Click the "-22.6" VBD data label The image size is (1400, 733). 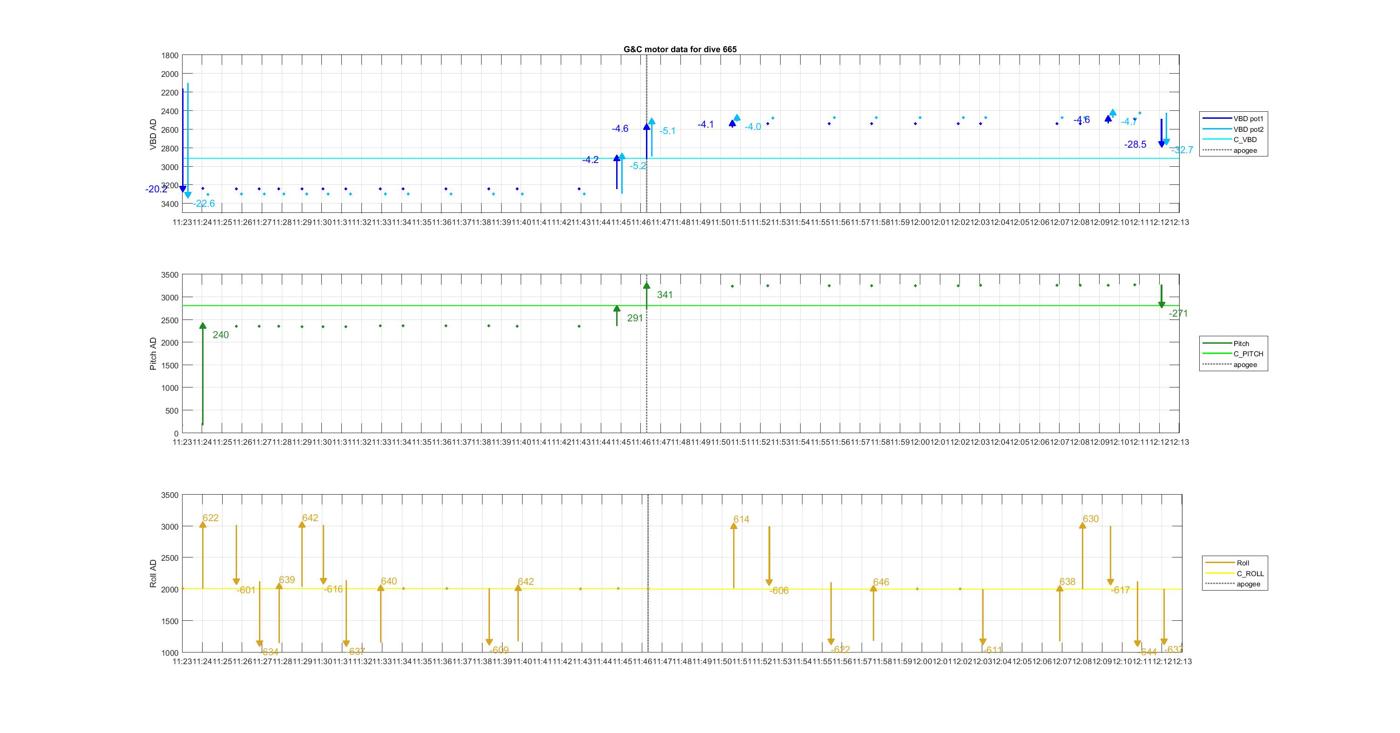coord(203,204)
